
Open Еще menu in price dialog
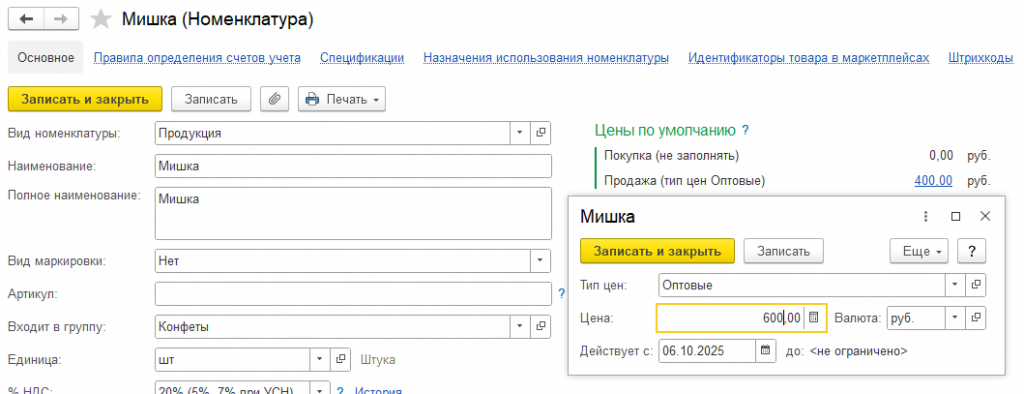point(919,251)
